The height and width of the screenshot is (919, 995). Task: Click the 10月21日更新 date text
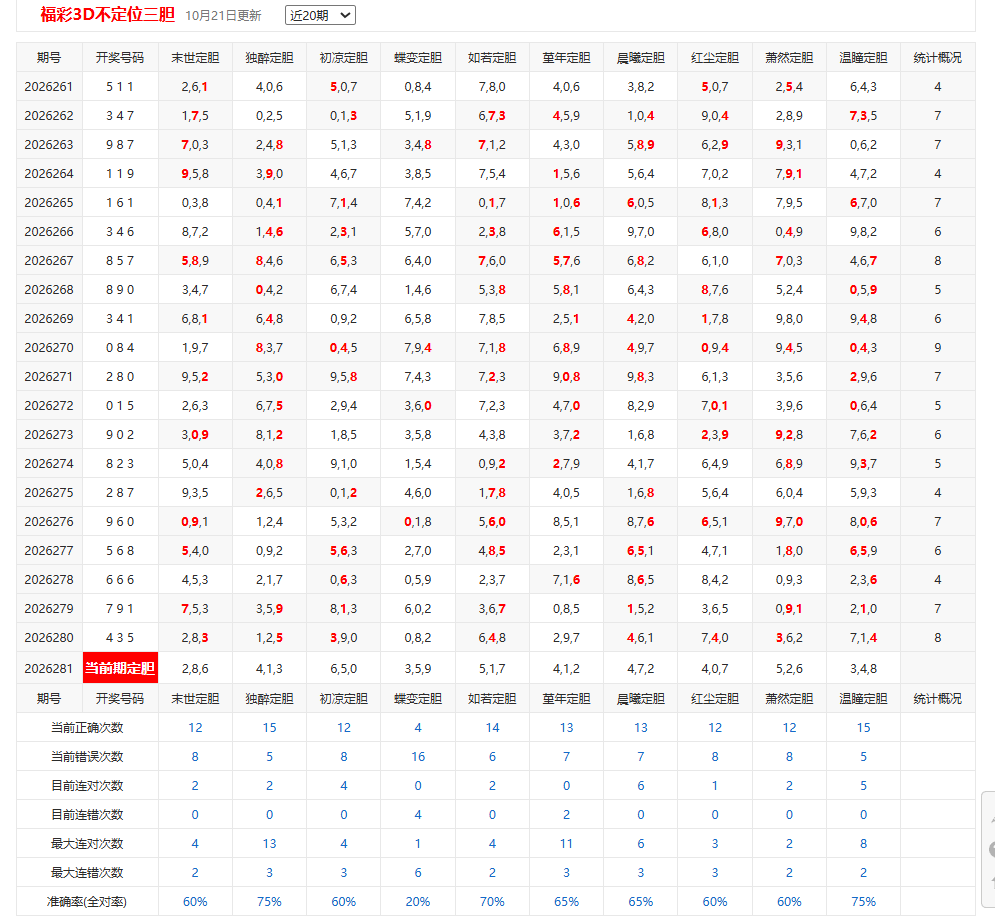[x=223, y=16]
